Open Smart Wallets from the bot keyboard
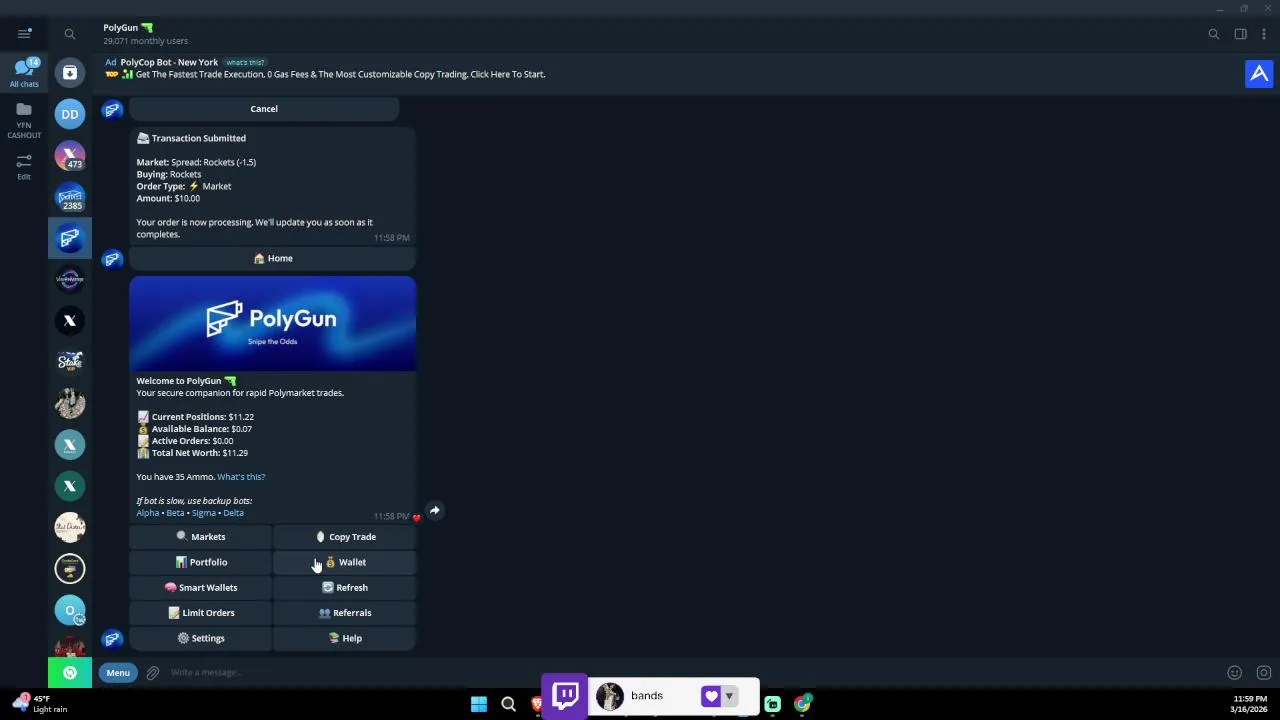Viewport: 1280px width, 720px height. 200,588
